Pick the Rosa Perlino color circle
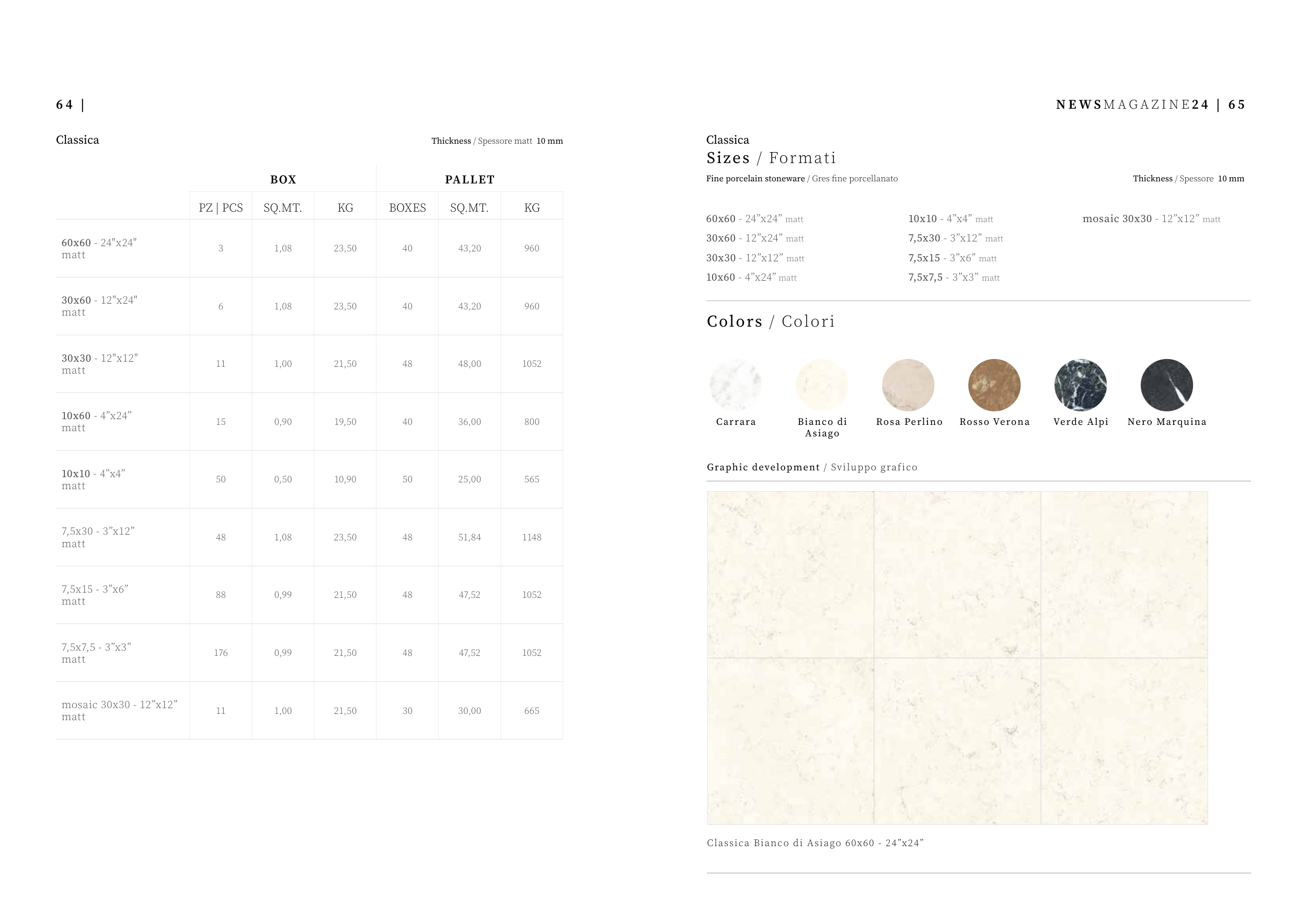The image size is (1307, 924). [x=908, y=385]
